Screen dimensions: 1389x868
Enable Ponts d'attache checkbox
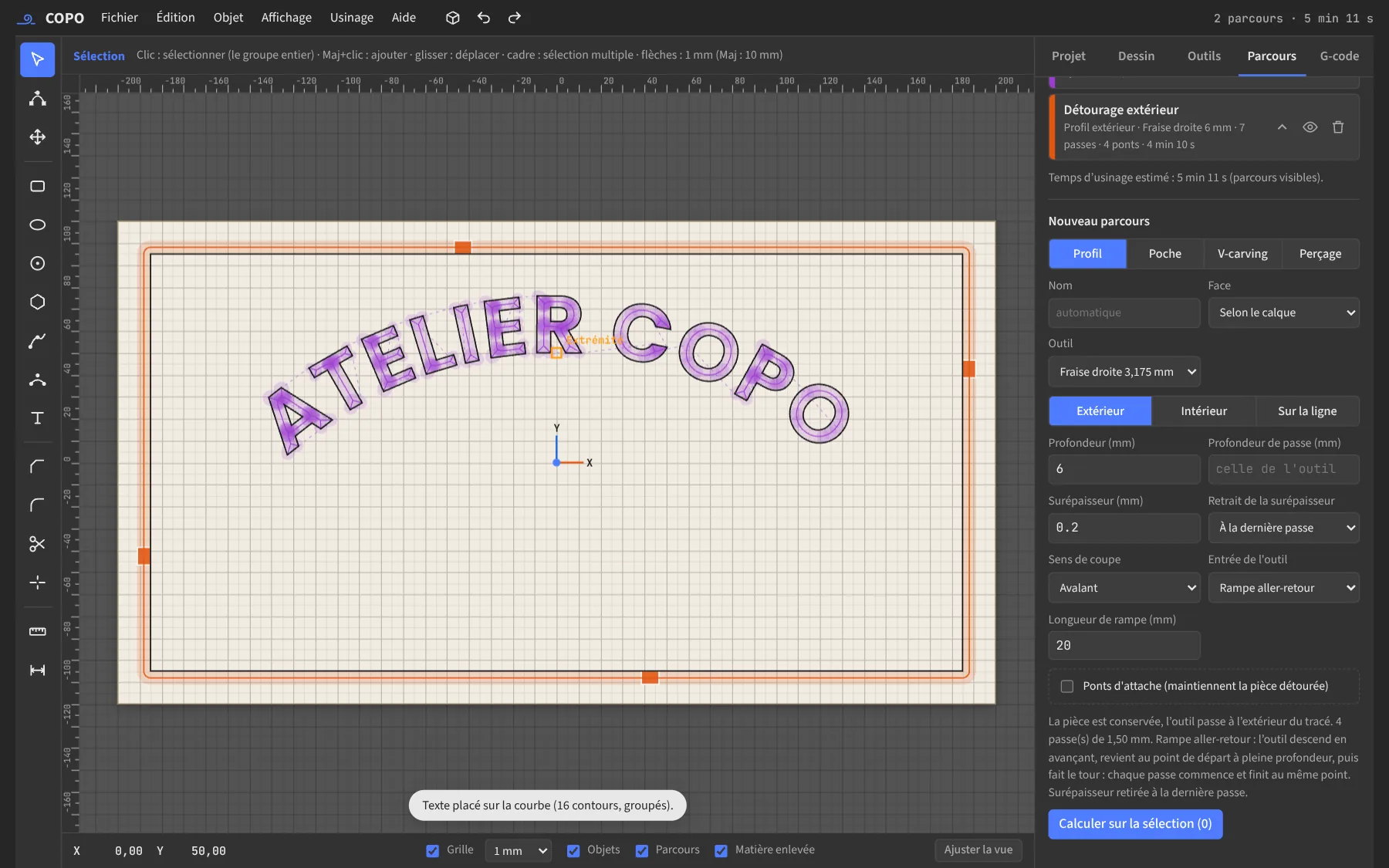[x=1067, y=686]
